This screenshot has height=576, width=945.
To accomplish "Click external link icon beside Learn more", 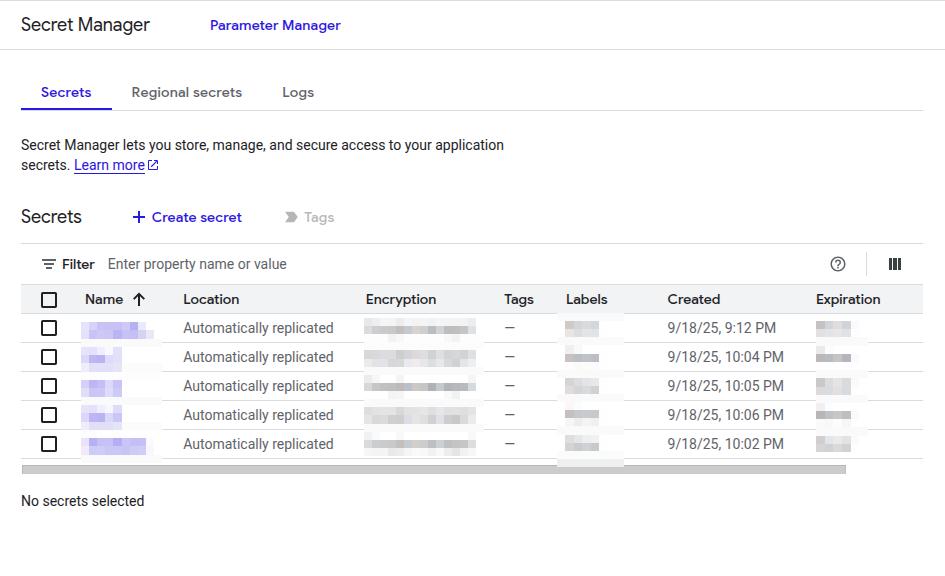I will tap(153, 166).
